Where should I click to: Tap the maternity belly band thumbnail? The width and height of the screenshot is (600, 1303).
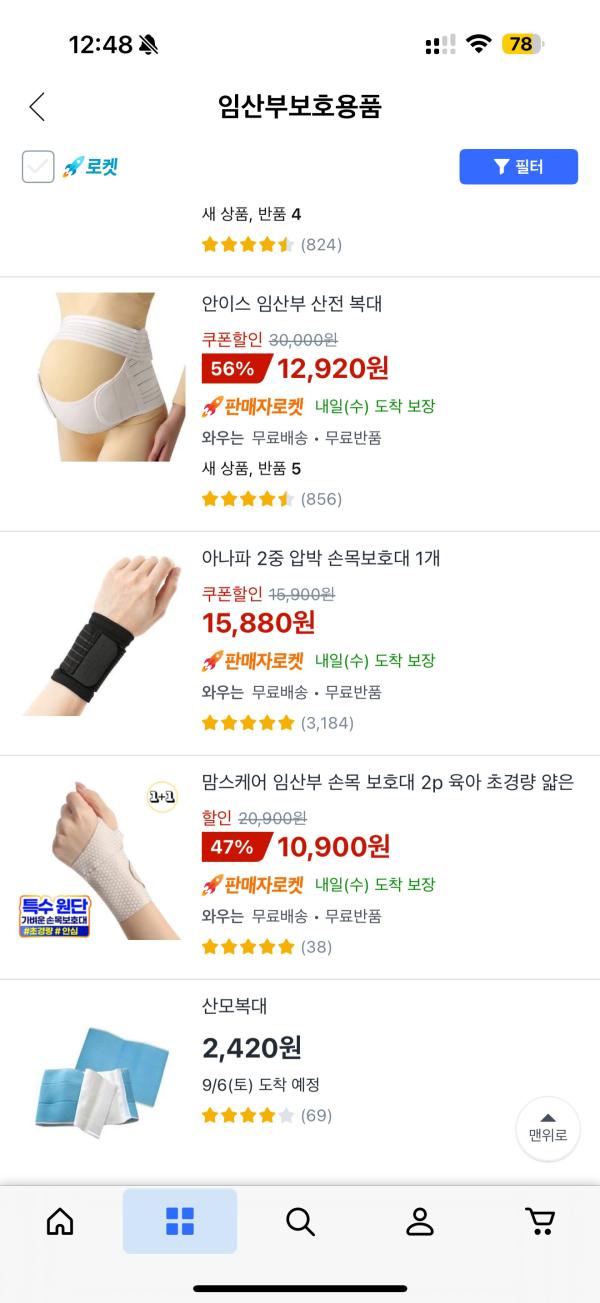coord(103,377)
